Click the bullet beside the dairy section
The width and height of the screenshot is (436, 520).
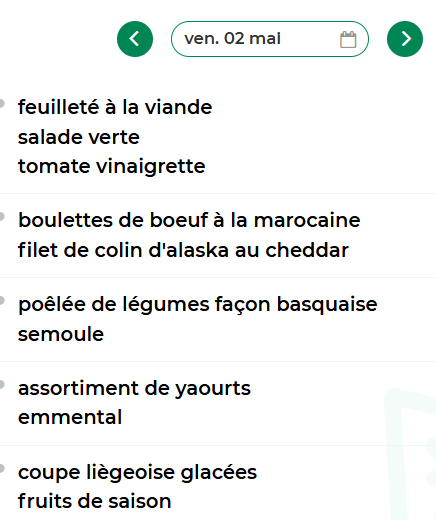[x=2, y=385]
